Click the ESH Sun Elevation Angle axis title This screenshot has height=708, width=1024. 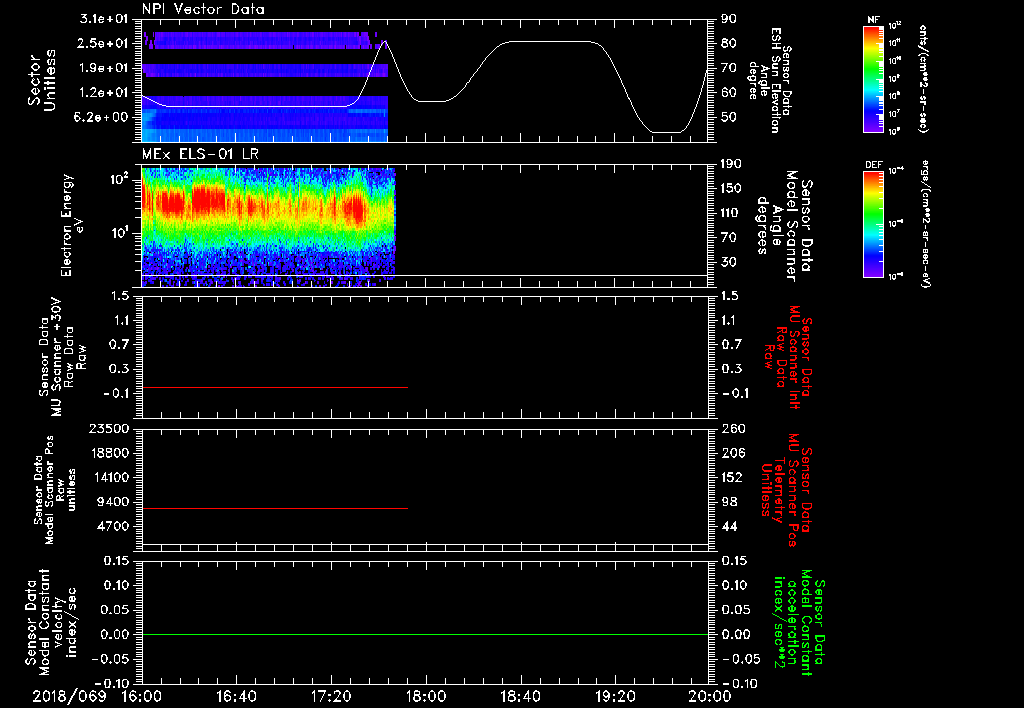(769, 80)
